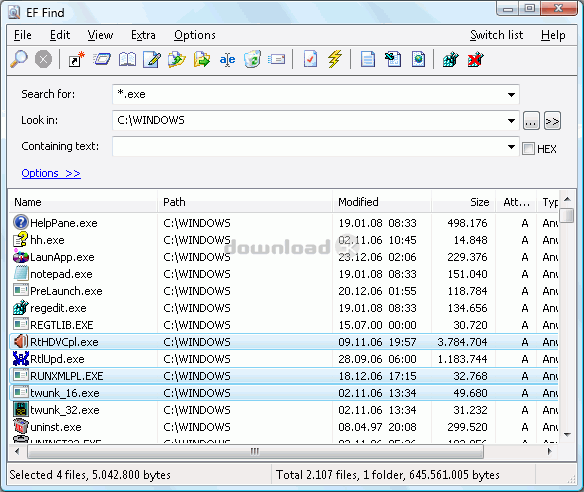Image resolution: width=584 pixels, height=492 pixels.
Task: Click the gray stop search icon
Action: 43,59
